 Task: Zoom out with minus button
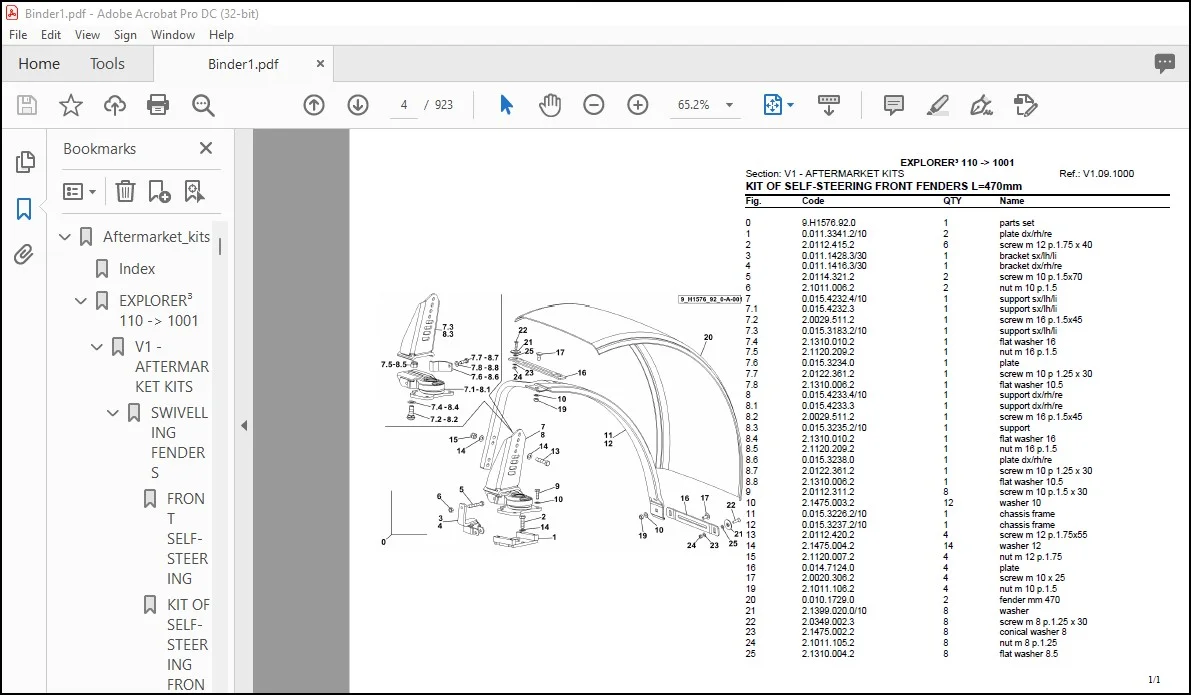(x=593, y=105)
